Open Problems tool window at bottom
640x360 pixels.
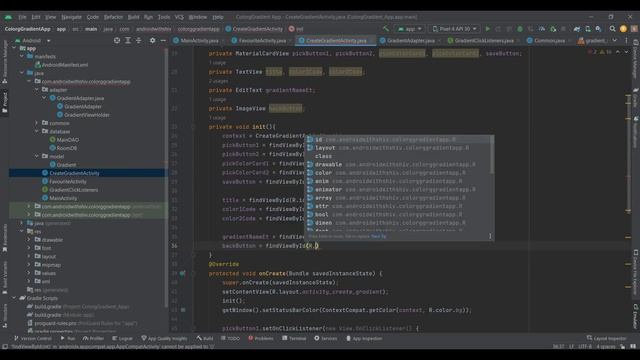[x=261, y=338]
